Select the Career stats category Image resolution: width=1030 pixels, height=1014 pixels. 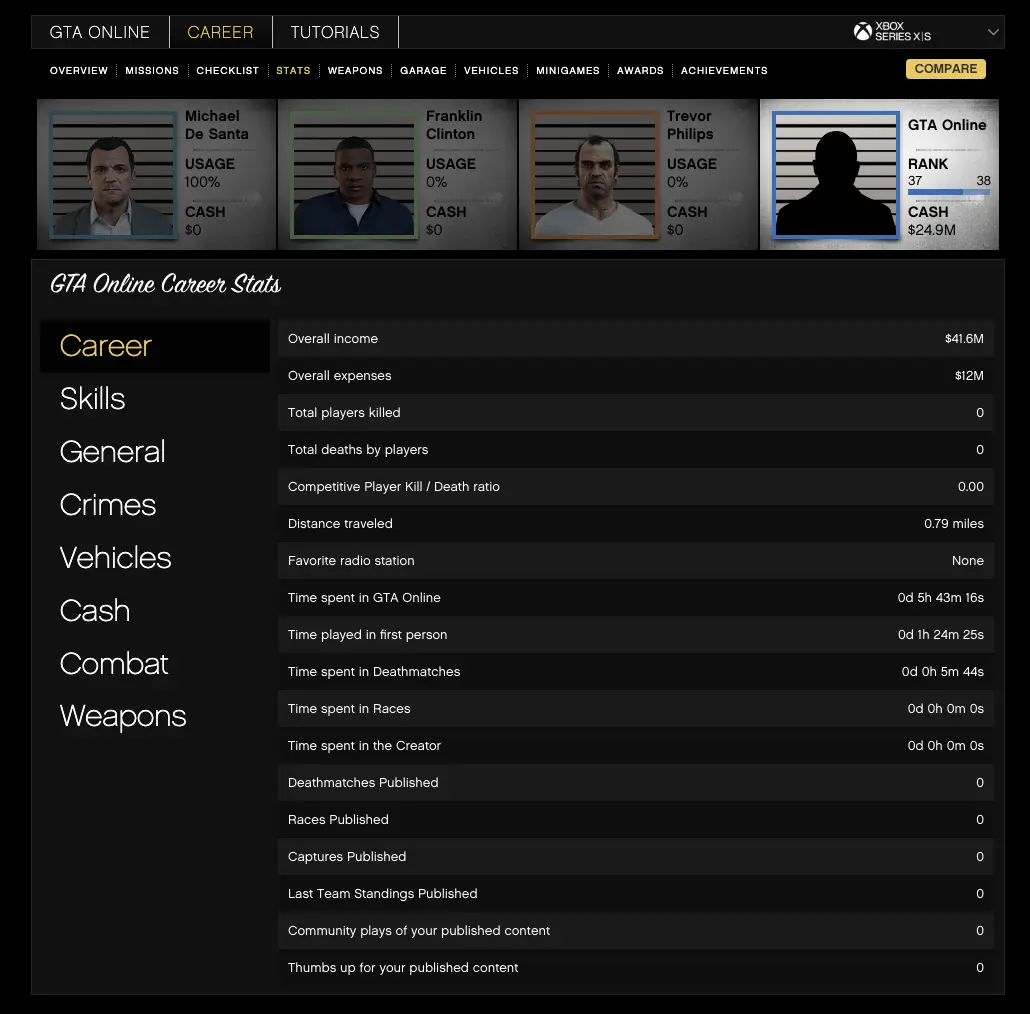pyautogui.click(x=155, y=346)
